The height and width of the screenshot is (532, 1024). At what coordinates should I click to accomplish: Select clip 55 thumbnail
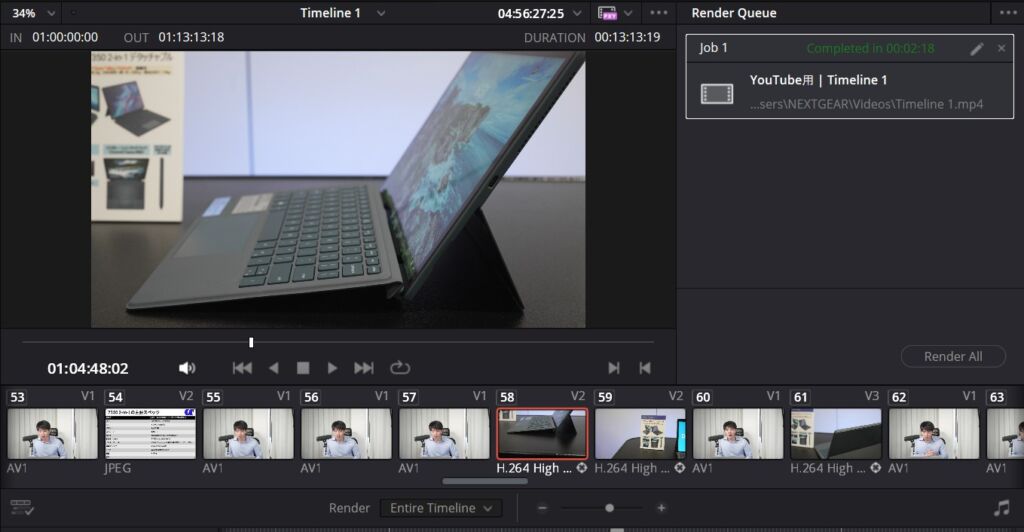pyautogui.click(x=248, y=433)
